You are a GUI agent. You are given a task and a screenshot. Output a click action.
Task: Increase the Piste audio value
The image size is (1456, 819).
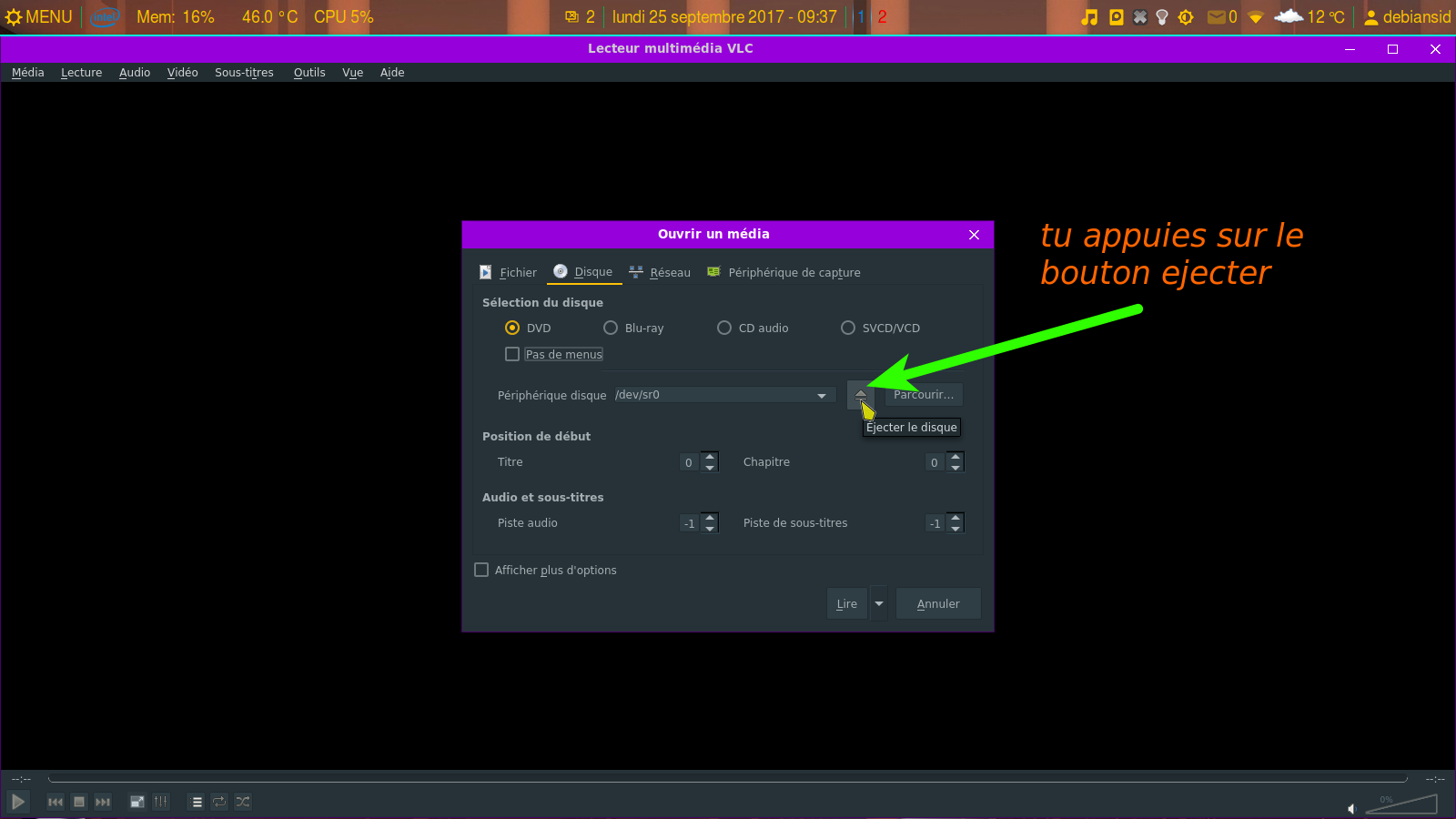pyautogui.click(x=710, y=518)
